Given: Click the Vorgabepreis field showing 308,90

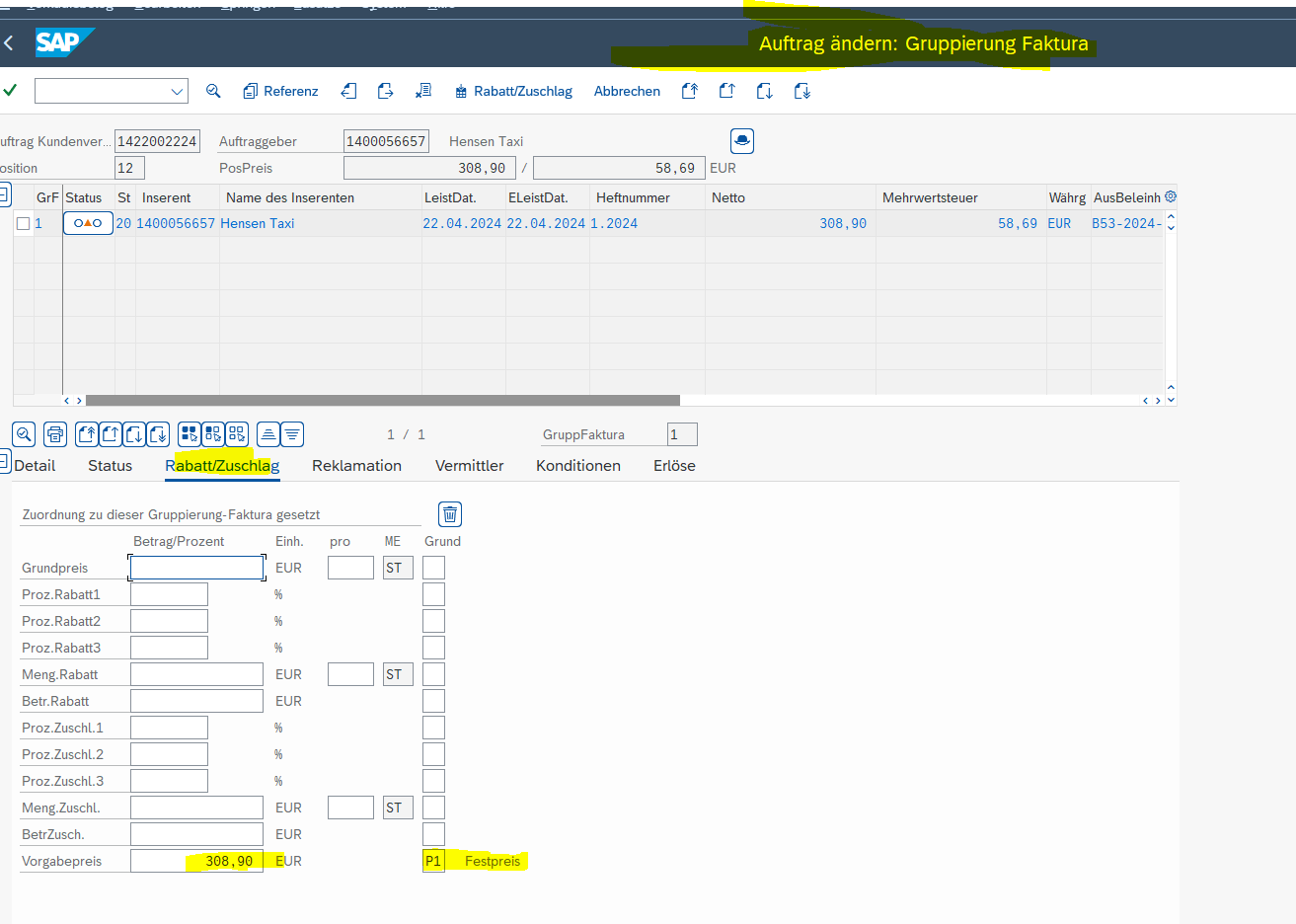Looking at the screenshot, I should pos(196,861).
